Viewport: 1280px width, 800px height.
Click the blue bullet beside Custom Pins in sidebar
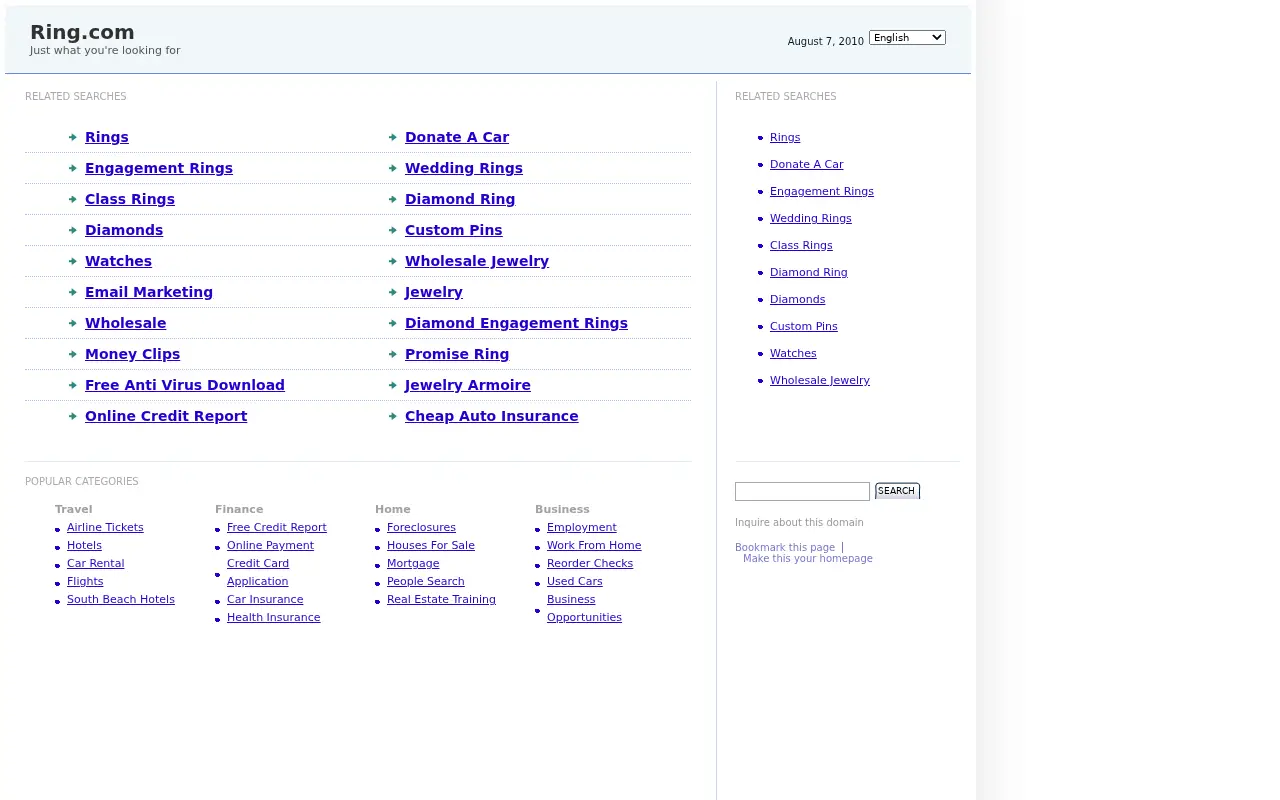click(x=761, y=327)
